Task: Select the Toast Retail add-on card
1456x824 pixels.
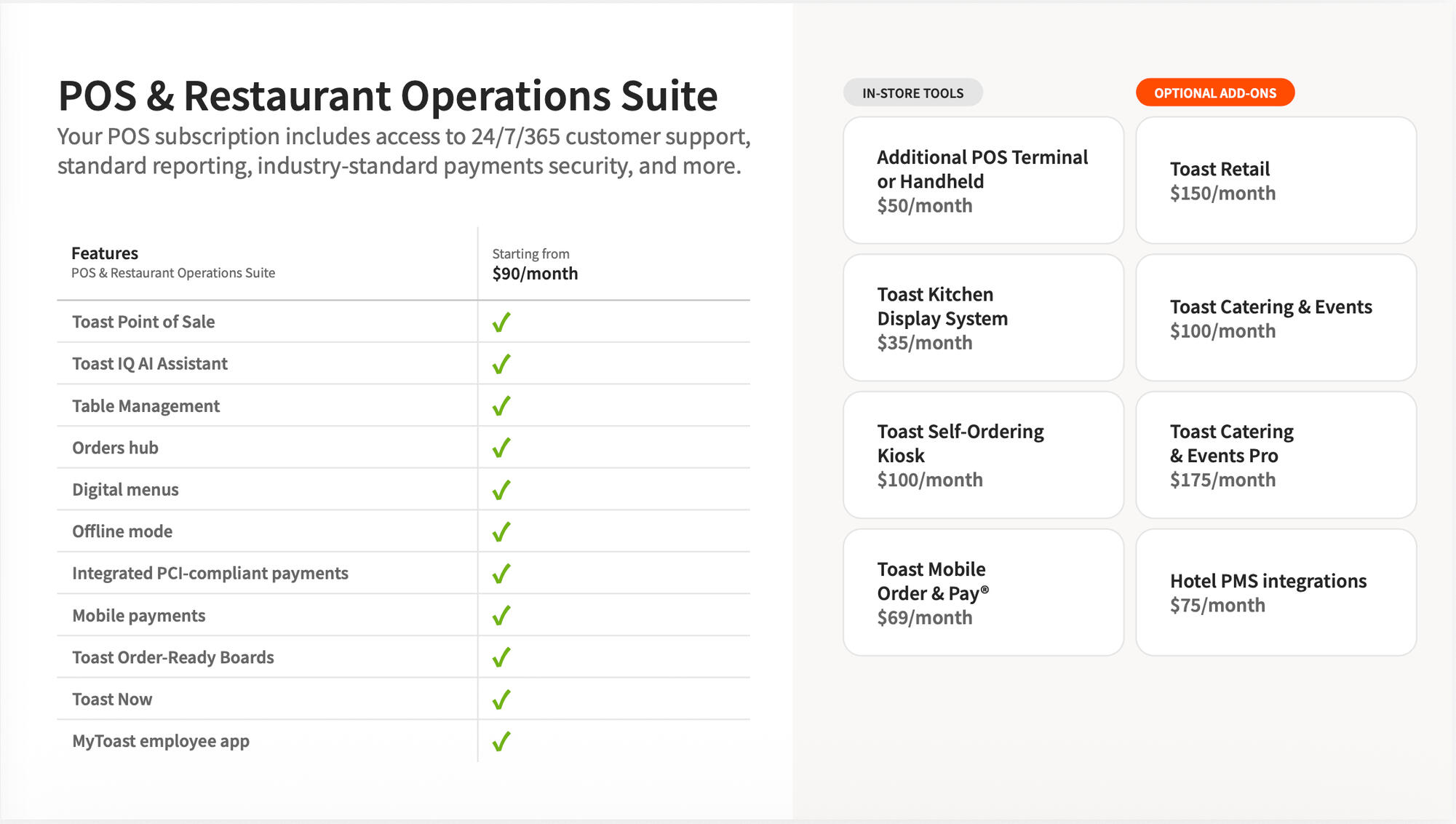Action: click(1276, 181)
